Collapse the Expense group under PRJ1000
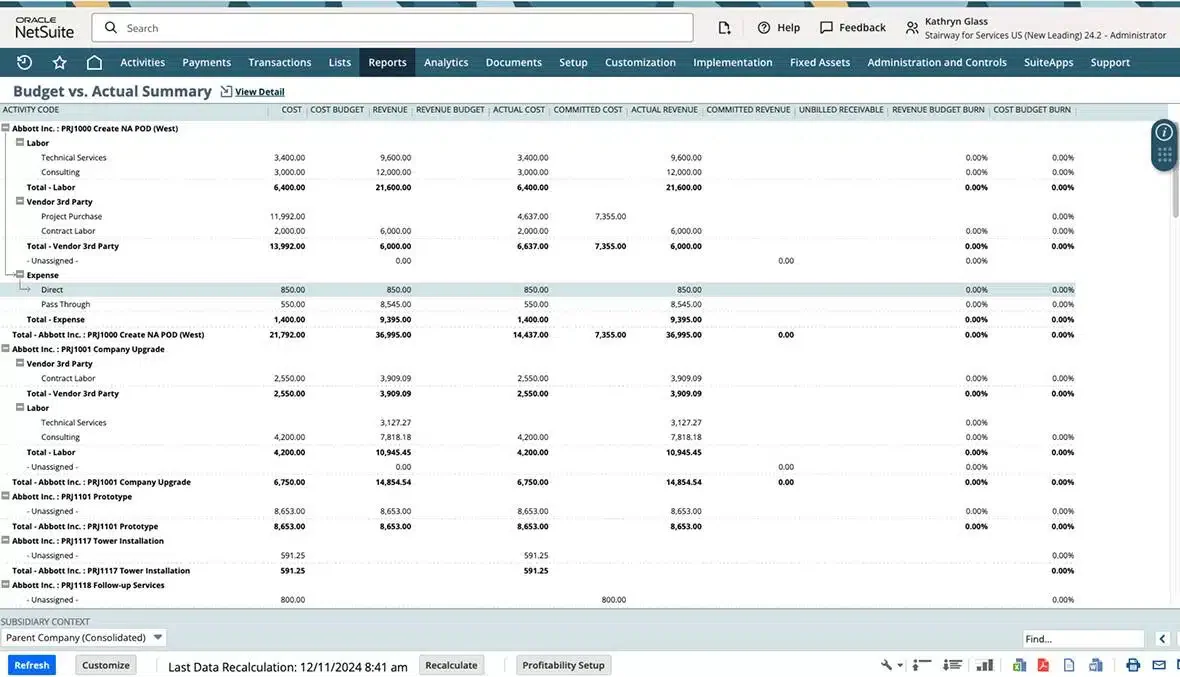 (x=20, y=275)
